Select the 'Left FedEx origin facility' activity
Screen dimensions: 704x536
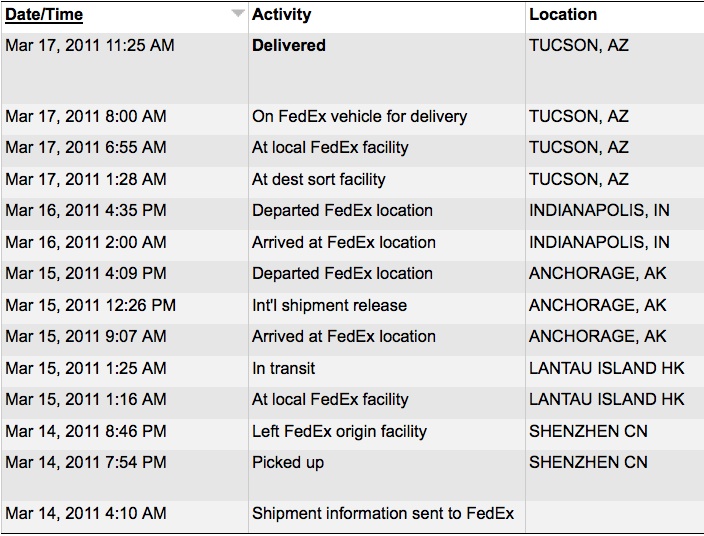[x=339, y=432]
